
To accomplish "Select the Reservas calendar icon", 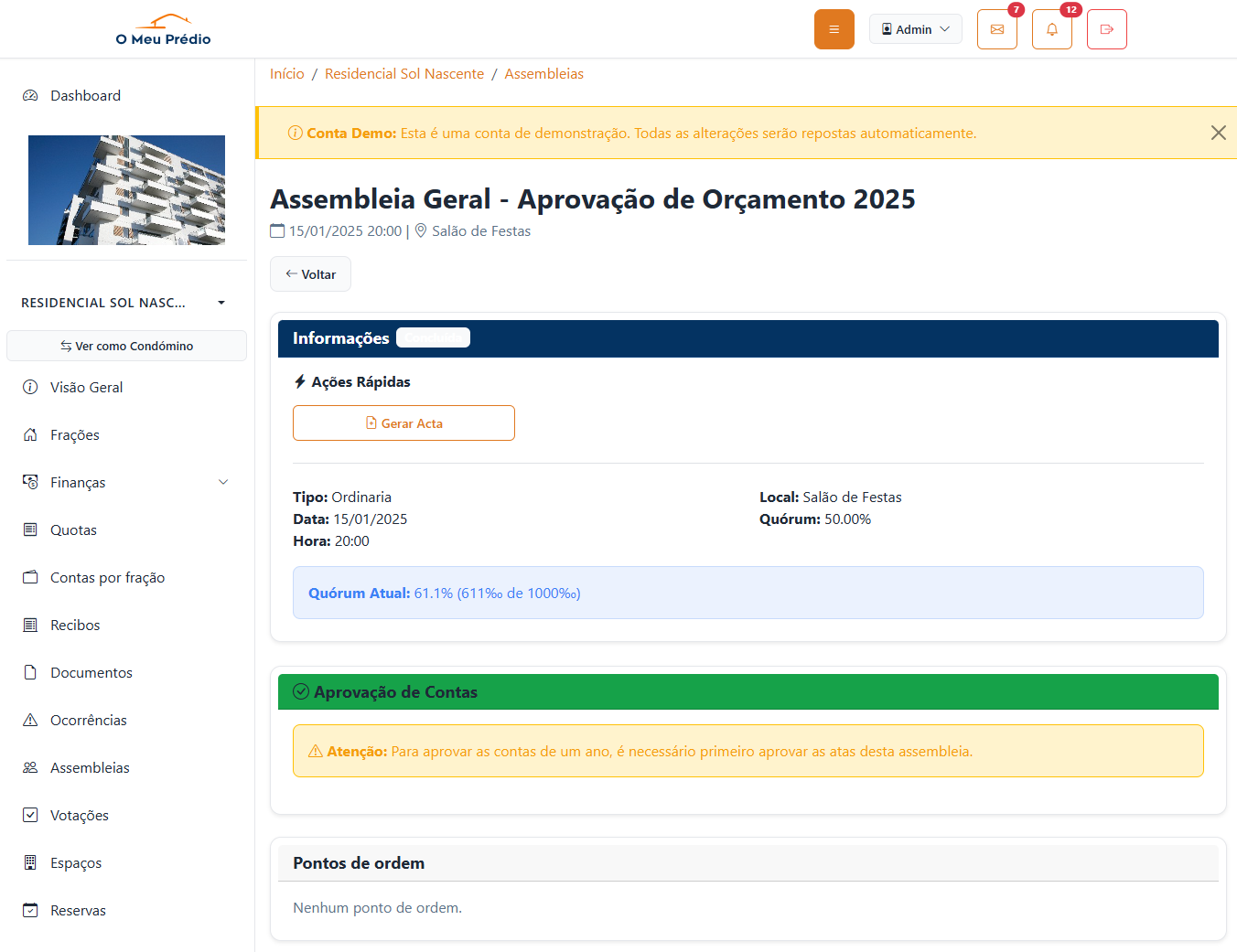I will pyautogui.click(x=30, y=910).
